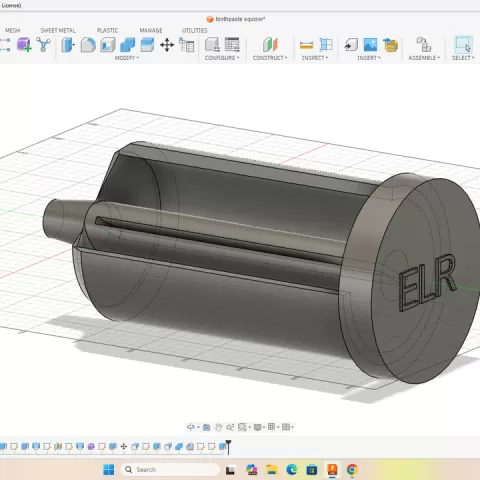Select the toothpaste squiser document tab
The height and width of the screenshot is (480, 480).
tap(236, 19)
